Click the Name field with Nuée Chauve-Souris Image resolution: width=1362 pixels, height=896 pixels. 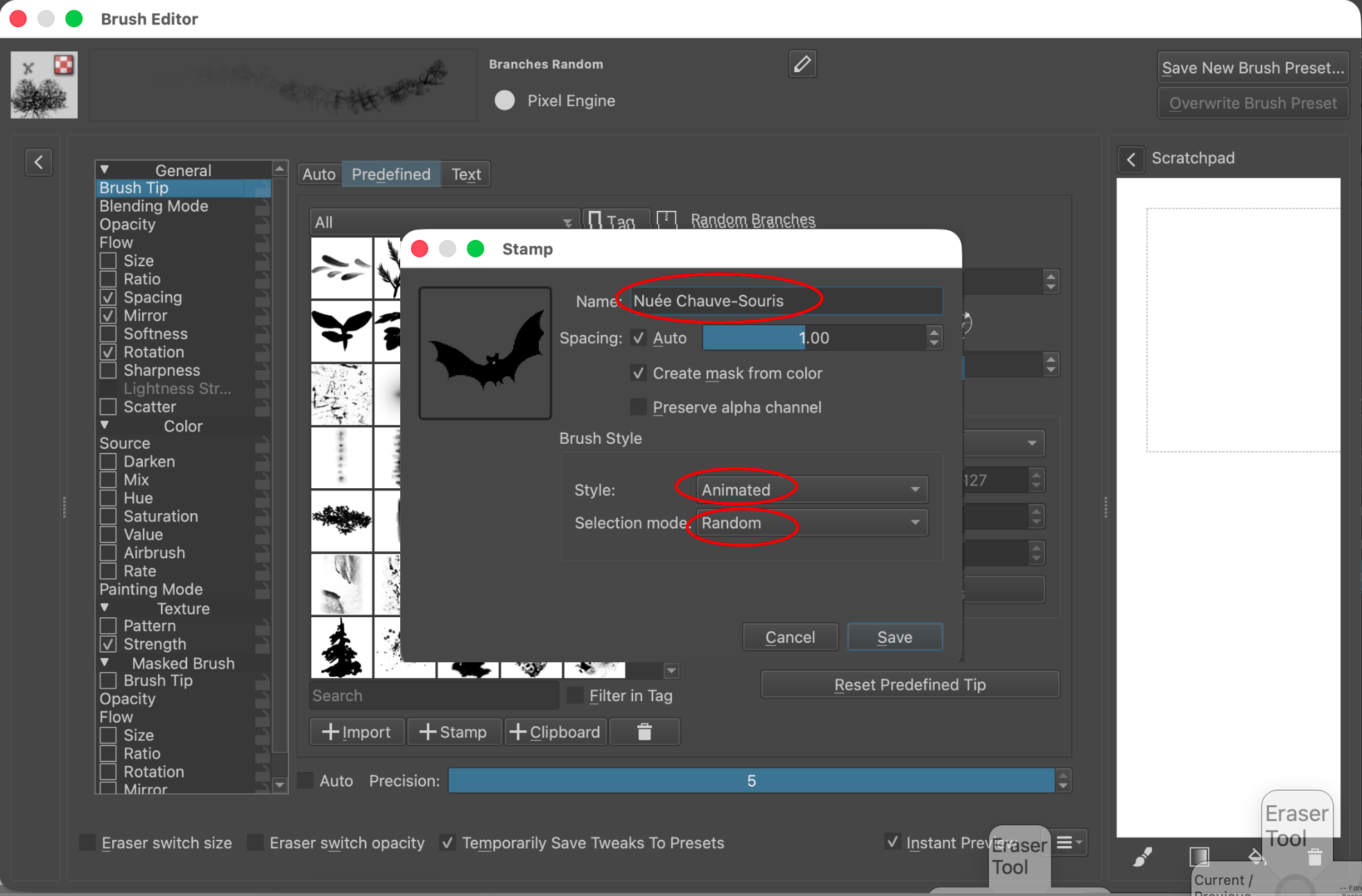click(x=786, y=301)
